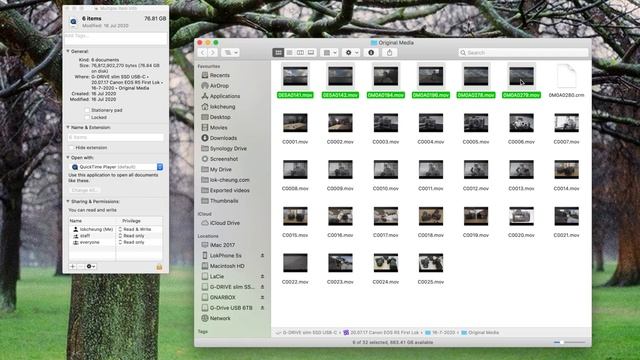Switch Finder to list view
The image size is (640, 360).
click(x=289, y=53)
